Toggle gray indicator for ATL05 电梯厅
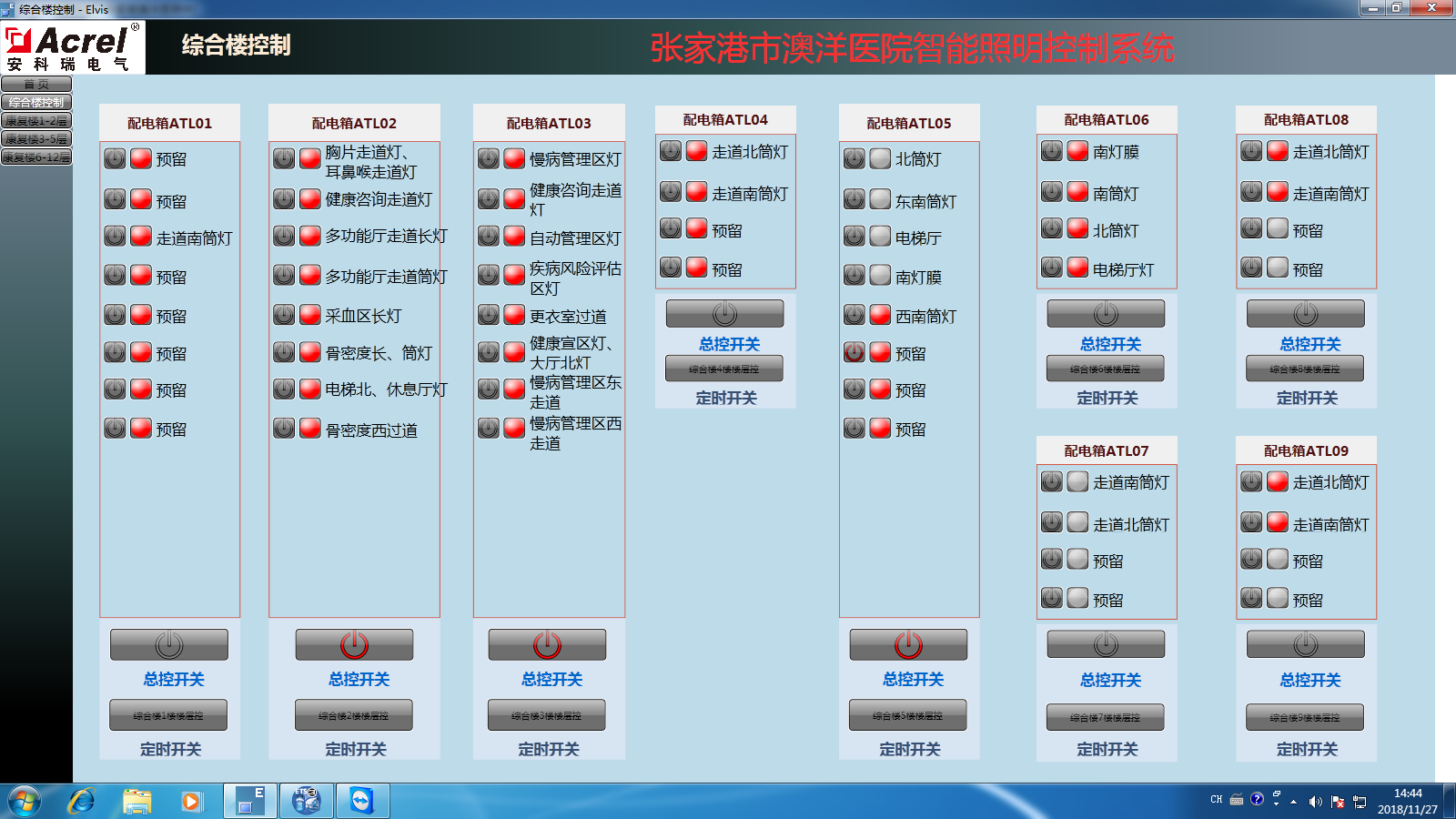1456x819 pixels. [880, 237]
